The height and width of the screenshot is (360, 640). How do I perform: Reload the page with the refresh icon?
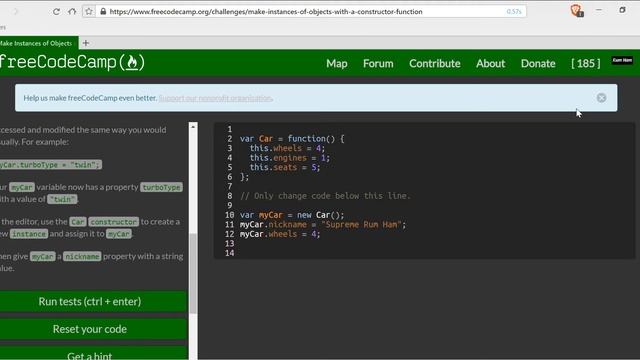click(x=56, y=11)
